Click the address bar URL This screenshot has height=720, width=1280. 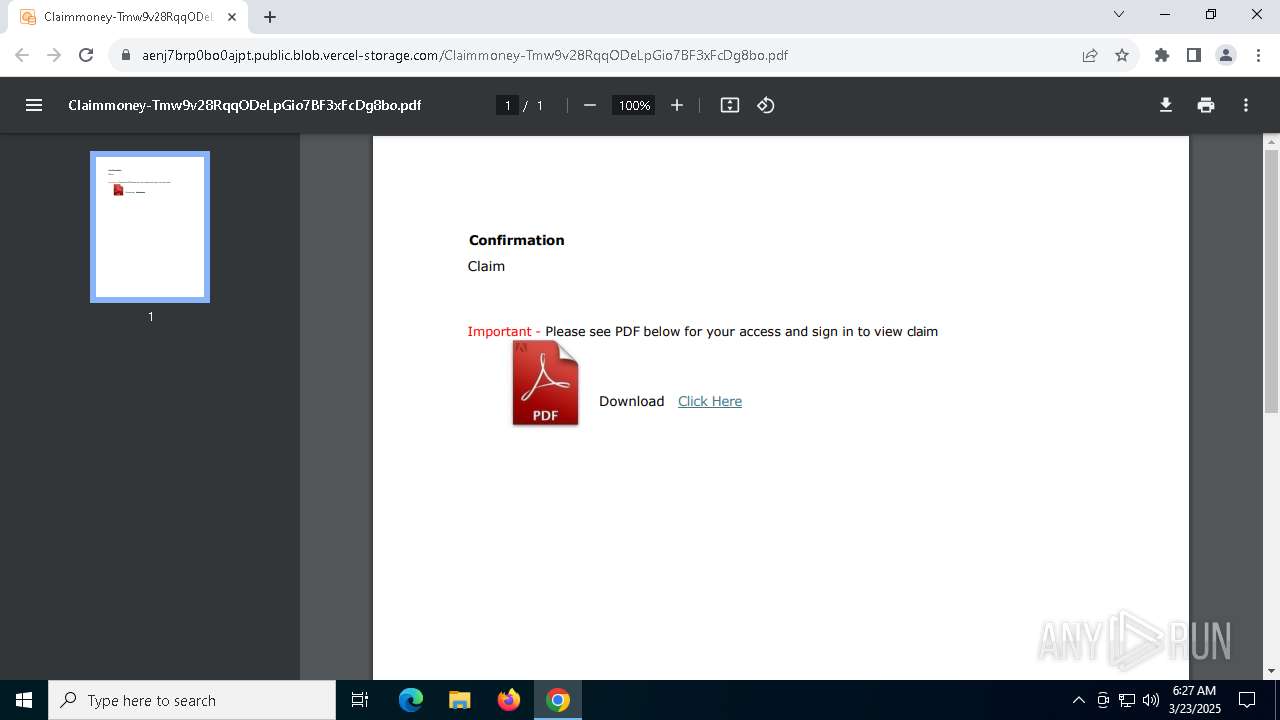tap(465, 55)
